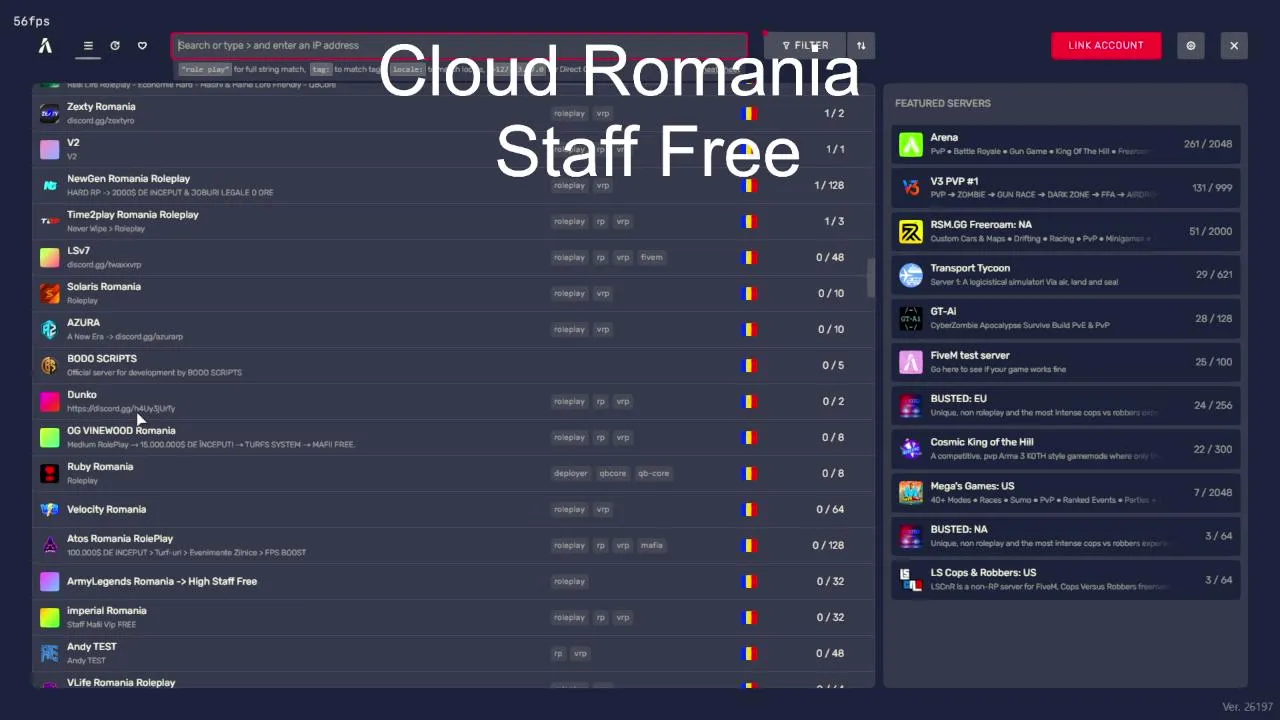Click Romanian flag on Velocity Romania row
This screenshot has width=1280, height=720.
(749, 509)
